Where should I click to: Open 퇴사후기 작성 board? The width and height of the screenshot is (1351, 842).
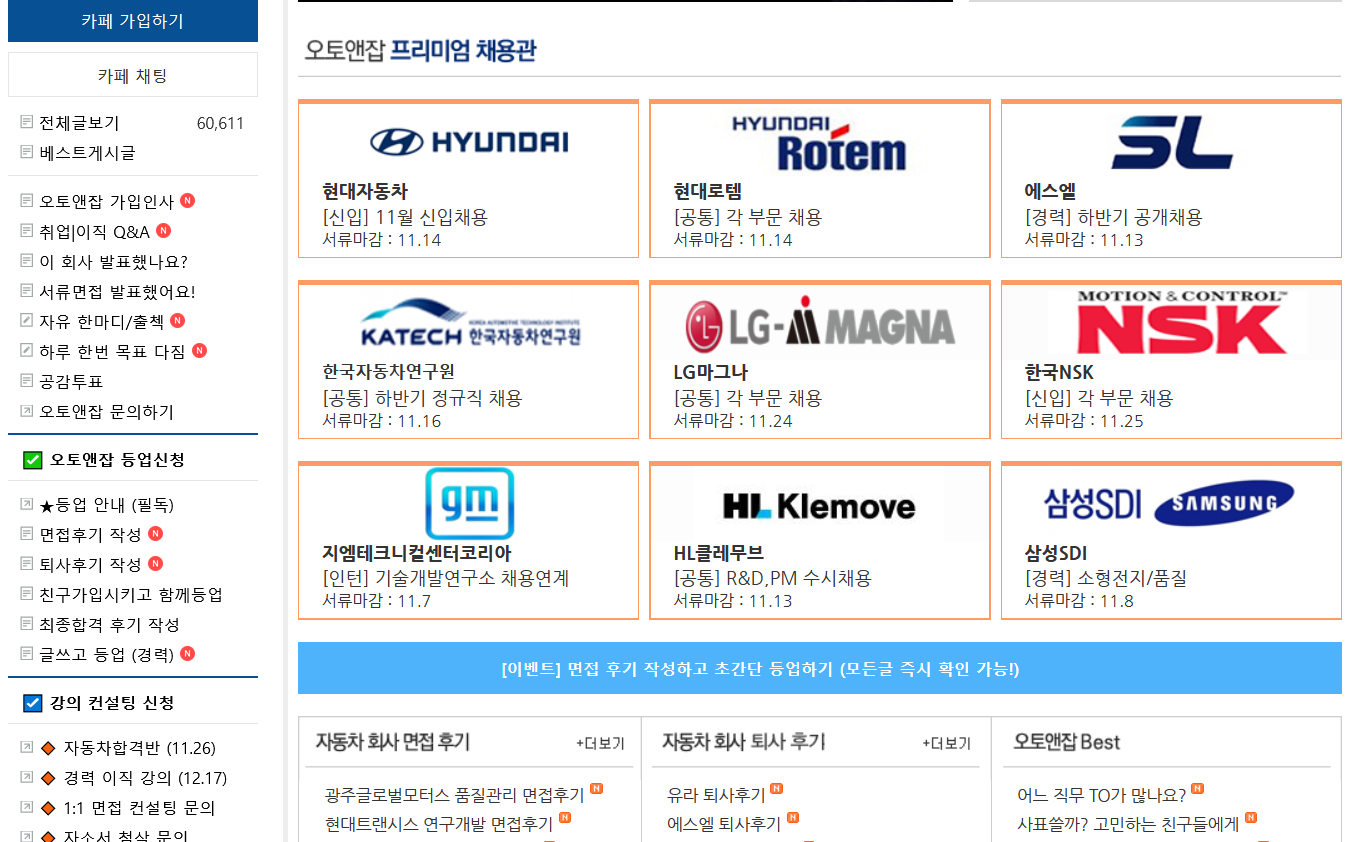[x=90, y=564]
